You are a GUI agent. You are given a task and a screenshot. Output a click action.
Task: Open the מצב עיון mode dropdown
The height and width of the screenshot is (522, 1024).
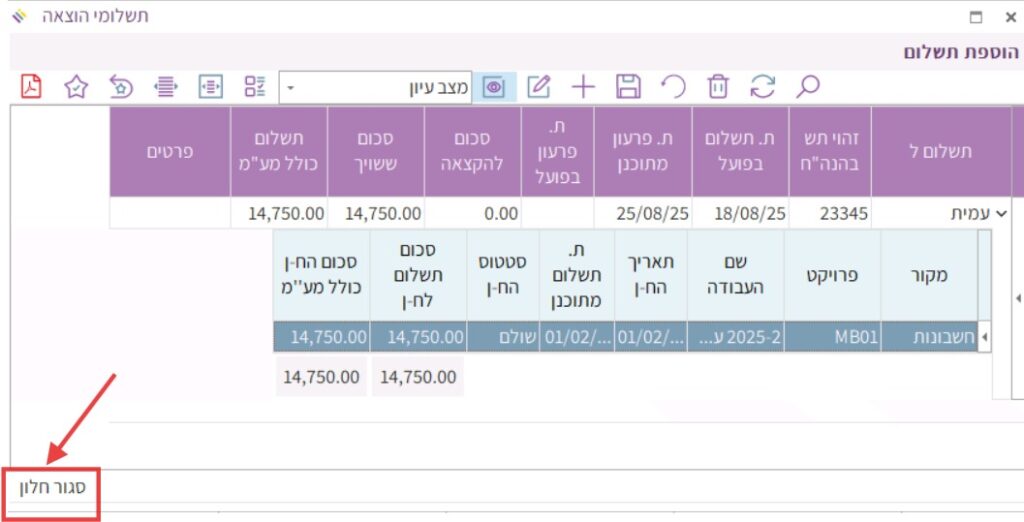click(x=291, y=87)
